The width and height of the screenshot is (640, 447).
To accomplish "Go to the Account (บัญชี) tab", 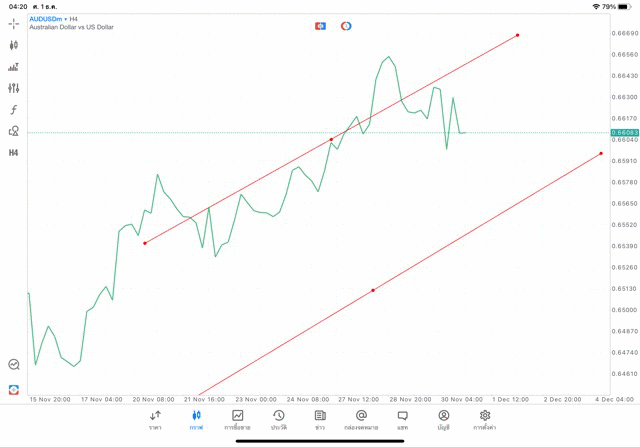I will [x=443, y=420].
